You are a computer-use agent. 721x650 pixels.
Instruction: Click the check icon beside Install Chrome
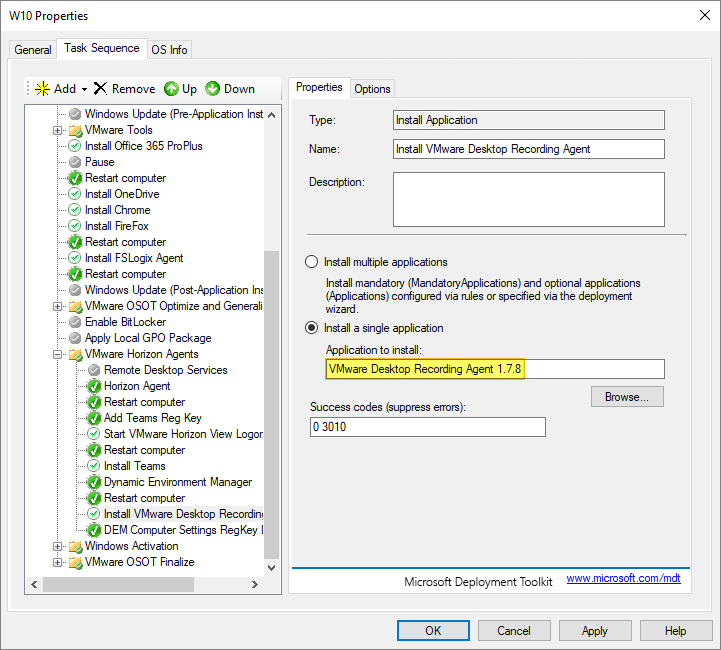[75, 210]
